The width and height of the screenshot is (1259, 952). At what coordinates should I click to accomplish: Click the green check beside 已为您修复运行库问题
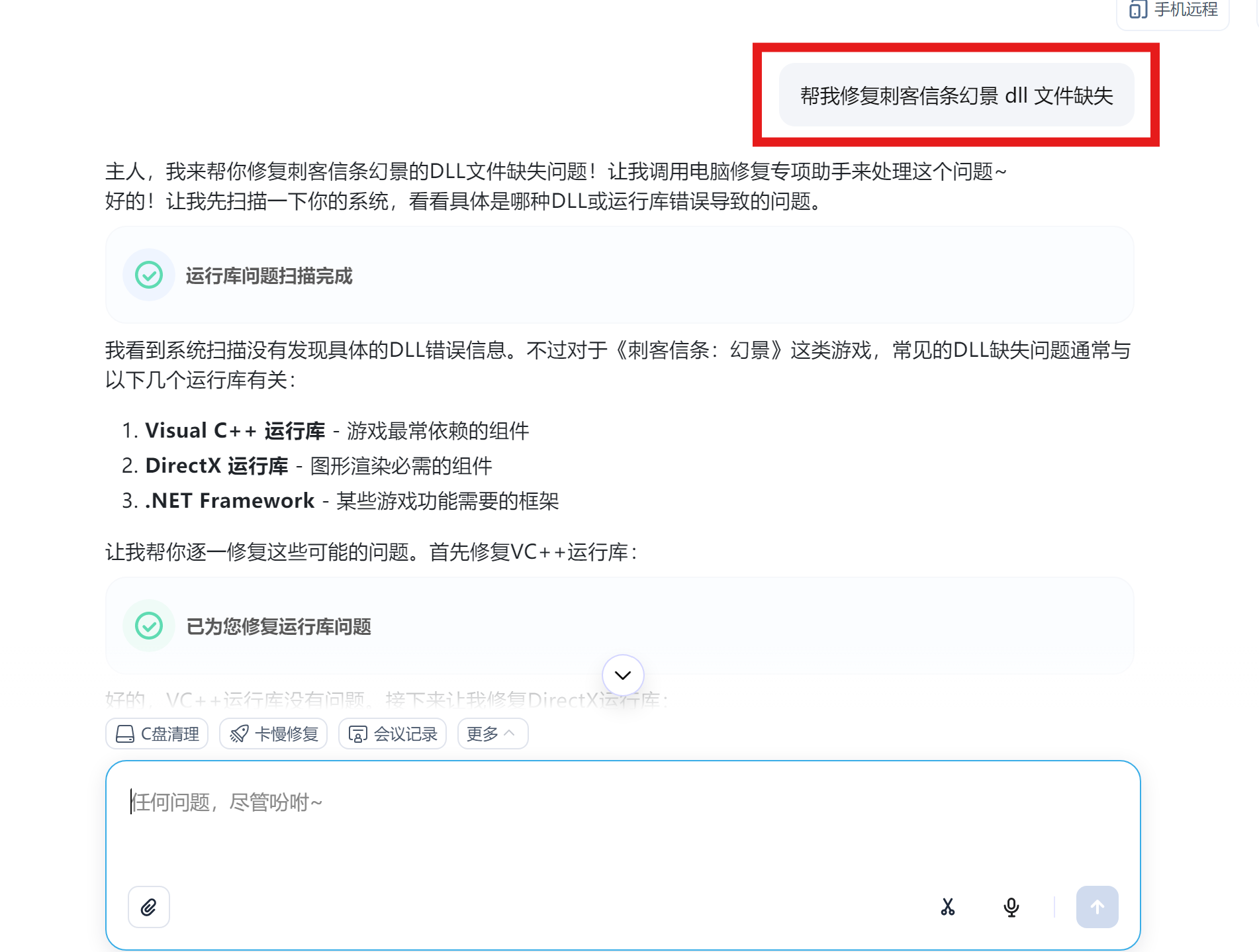click(149, 626)
